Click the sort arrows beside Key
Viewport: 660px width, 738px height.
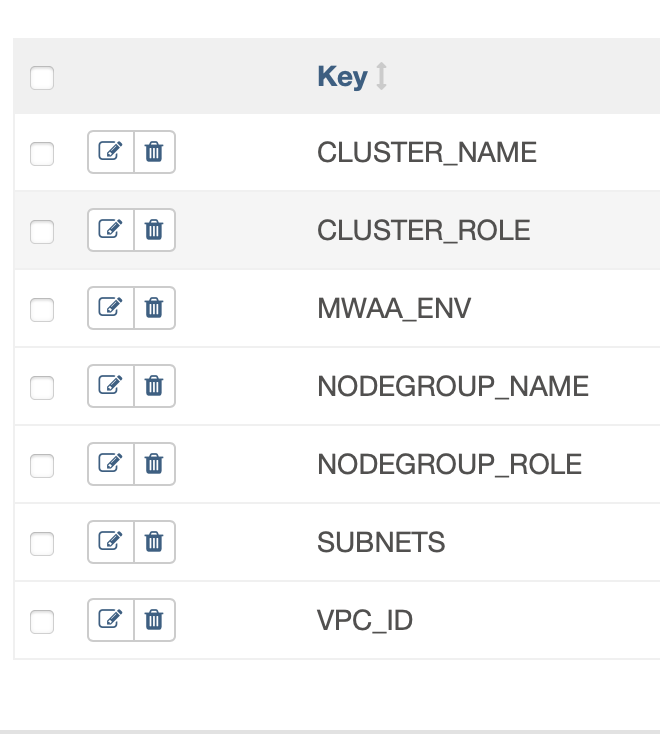[382, 76]
